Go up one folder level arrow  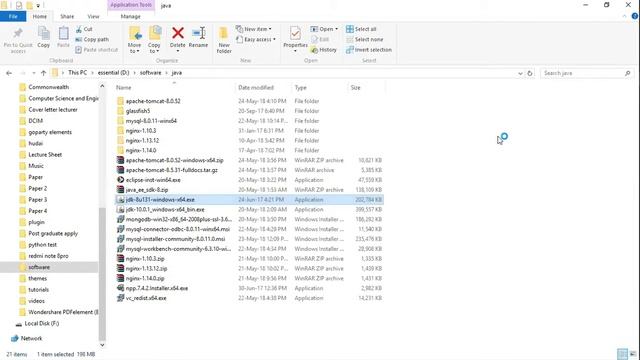(x=43, y=73)
